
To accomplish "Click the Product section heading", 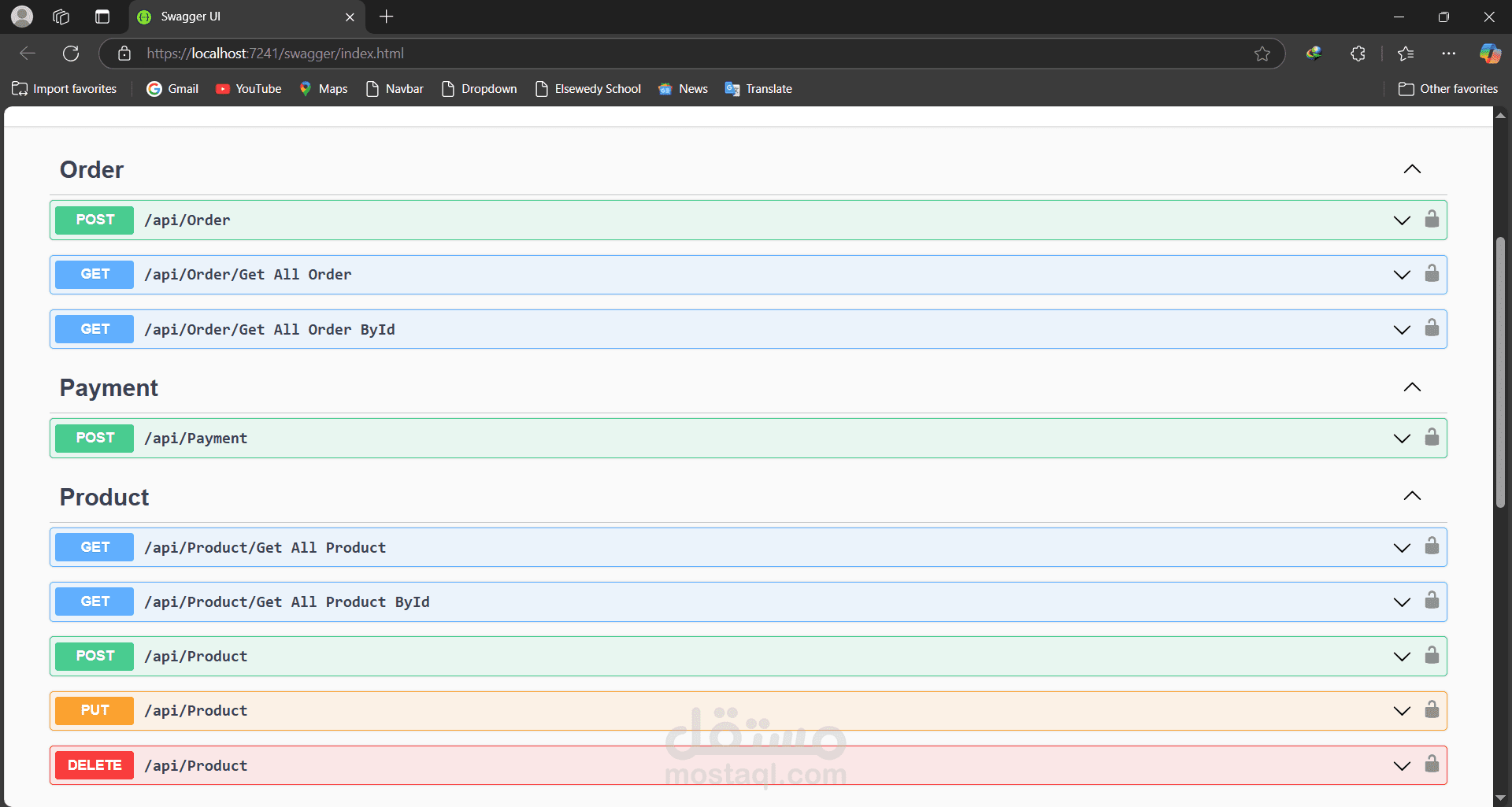I will coord(104,497).
